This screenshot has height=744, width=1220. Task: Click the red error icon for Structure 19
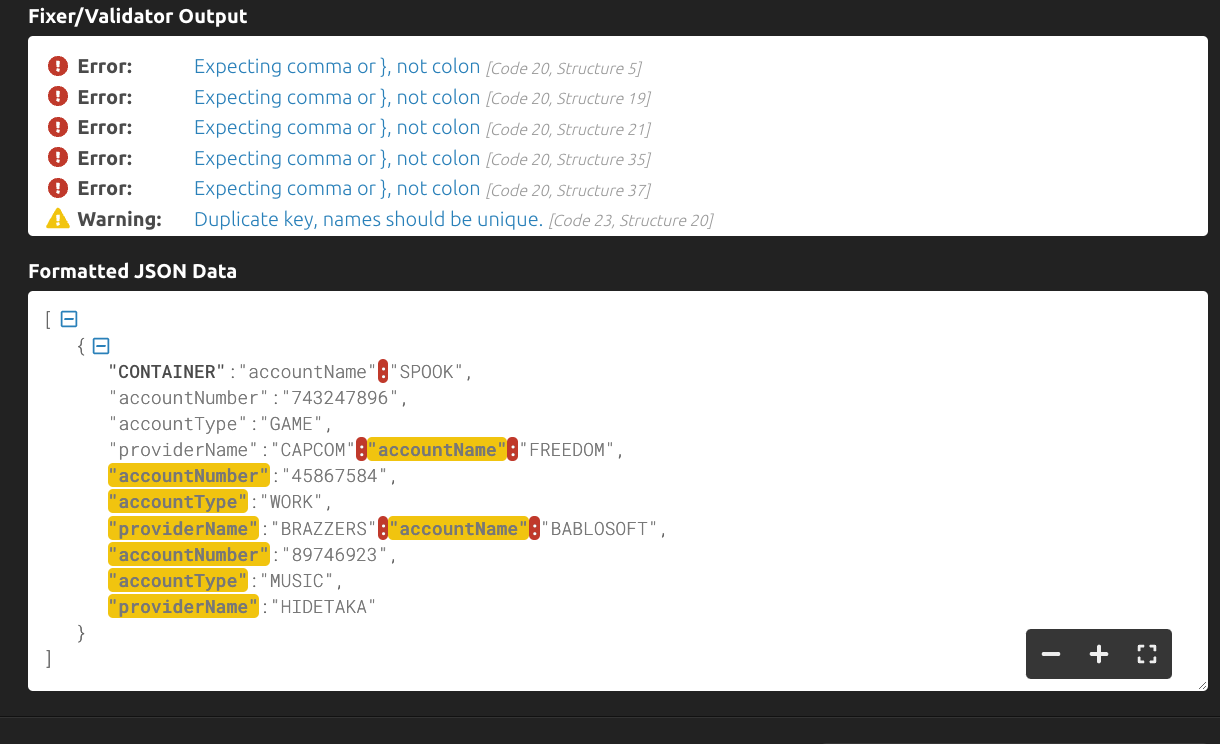(x=58, y=97)
